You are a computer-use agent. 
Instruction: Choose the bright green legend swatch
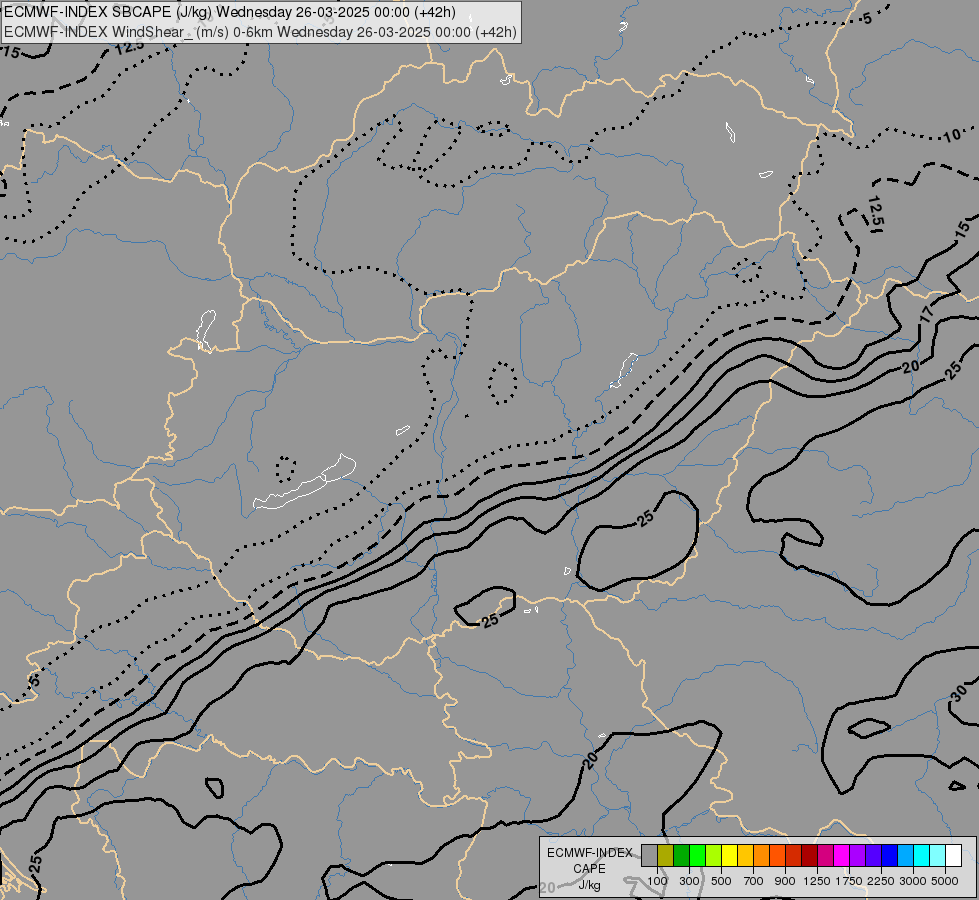coord(697,855)
